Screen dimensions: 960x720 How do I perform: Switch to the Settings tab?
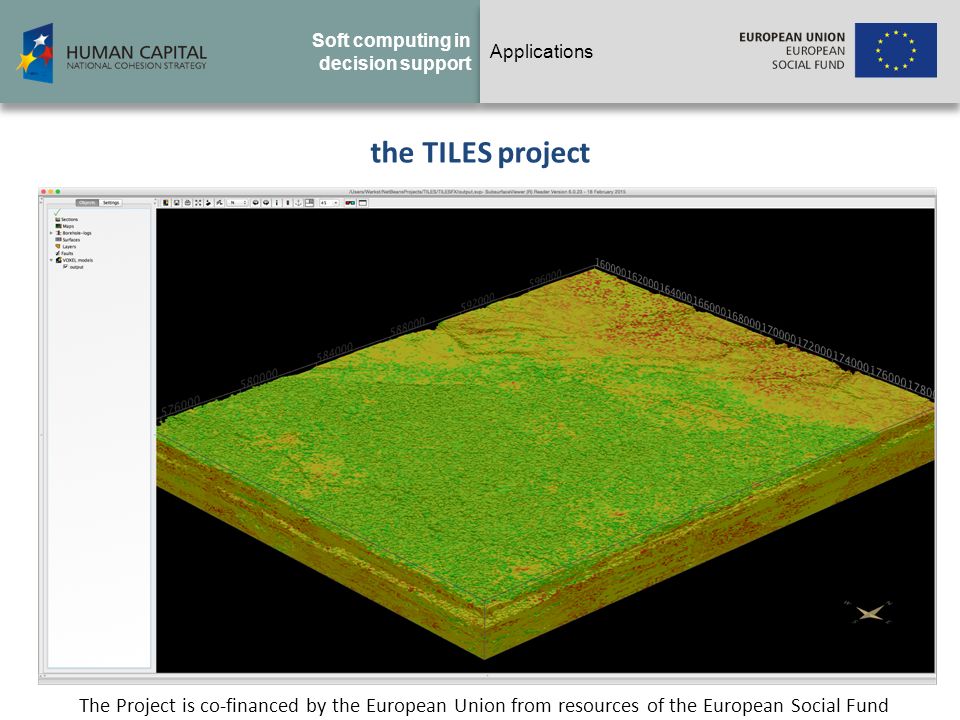(x=111, y=203)
